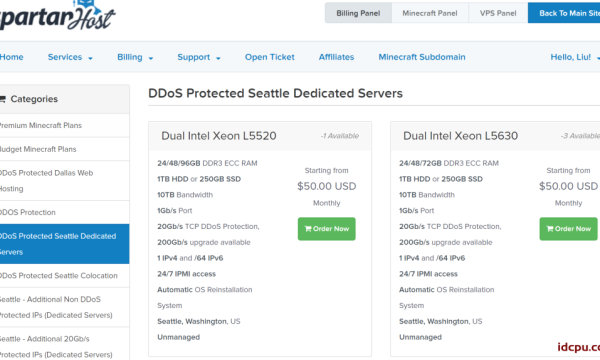Select Premium Minecraft Plans category
The width and height of the screenshot is (600, 360).
[64, 125]
